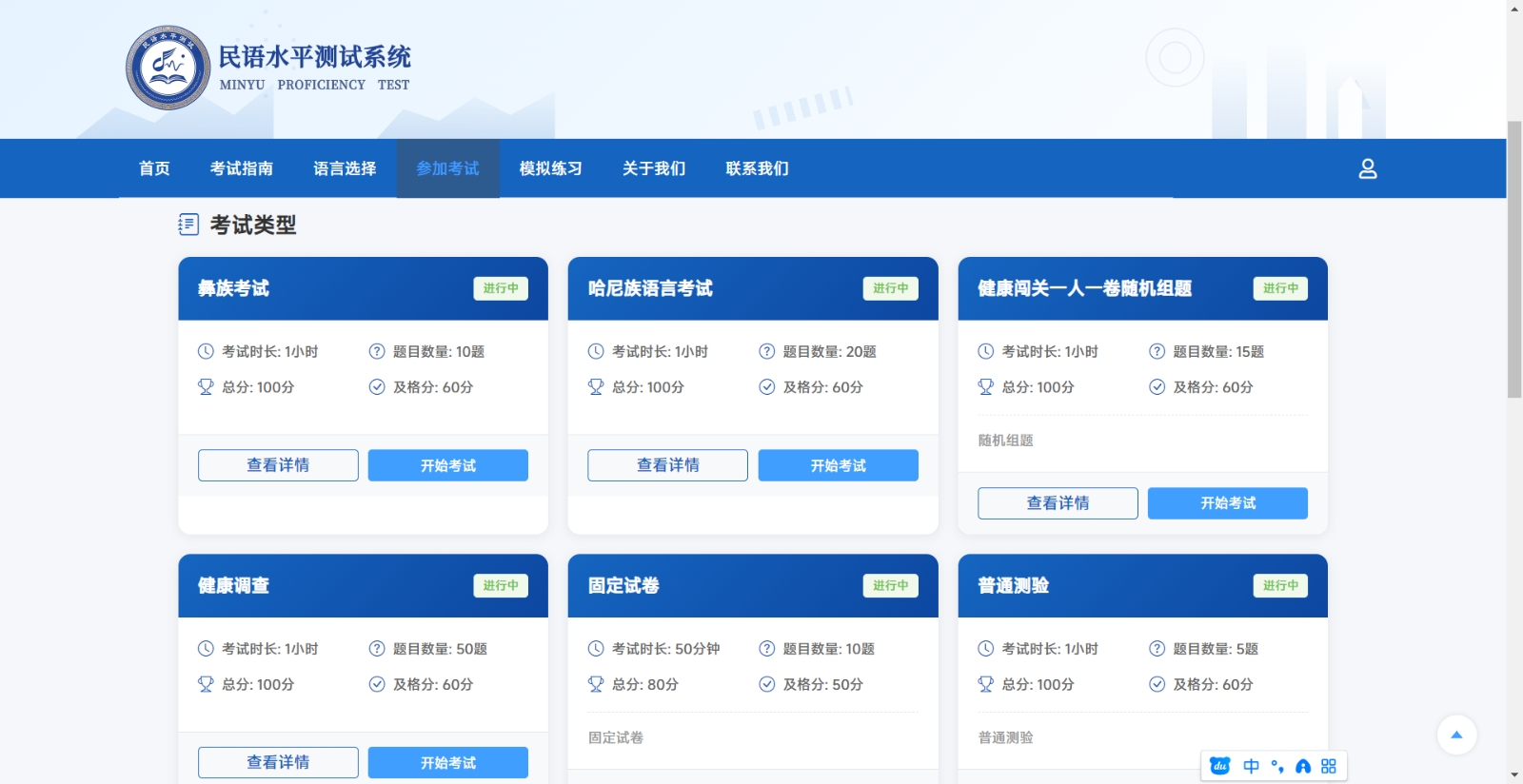Click the clock icon in 健康调查 card

206,649
